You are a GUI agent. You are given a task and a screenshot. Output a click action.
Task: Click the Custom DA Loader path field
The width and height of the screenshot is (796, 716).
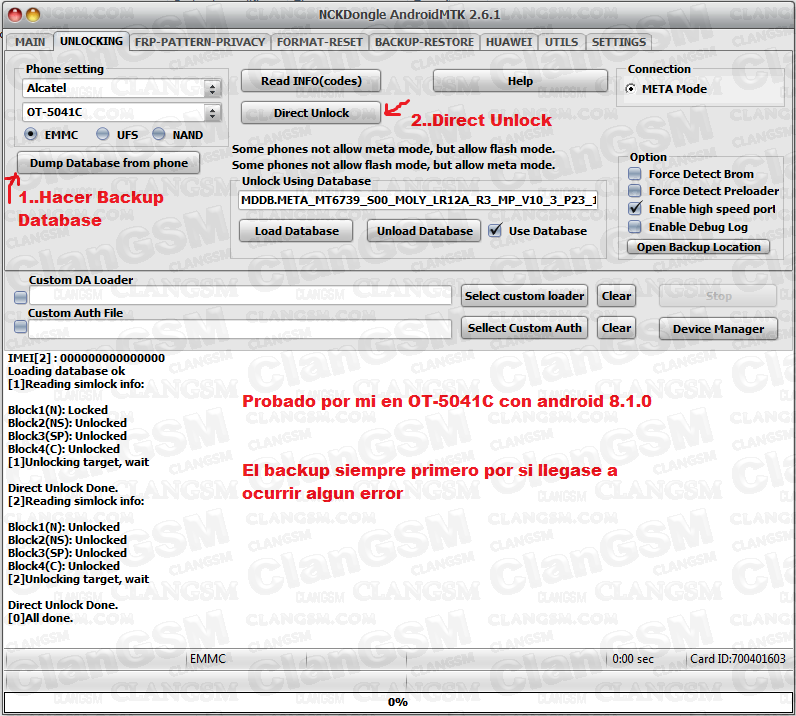coord(240,296)
